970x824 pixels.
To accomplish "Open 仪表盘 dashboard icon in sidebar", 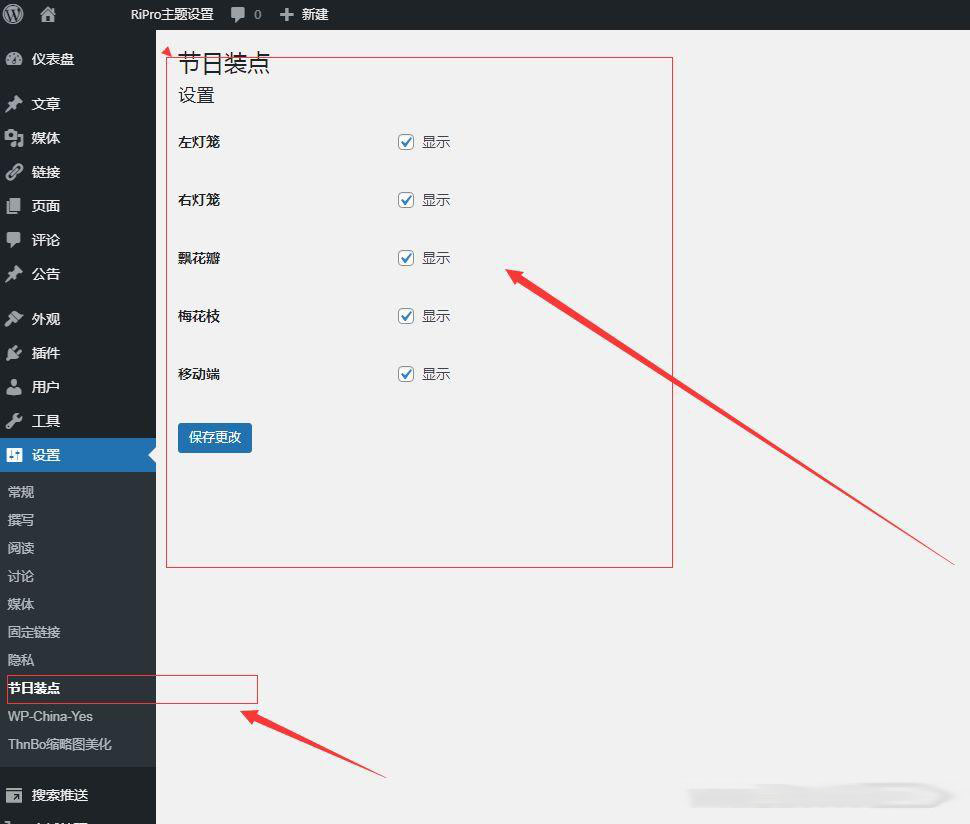I will click(x=14, y=59).
